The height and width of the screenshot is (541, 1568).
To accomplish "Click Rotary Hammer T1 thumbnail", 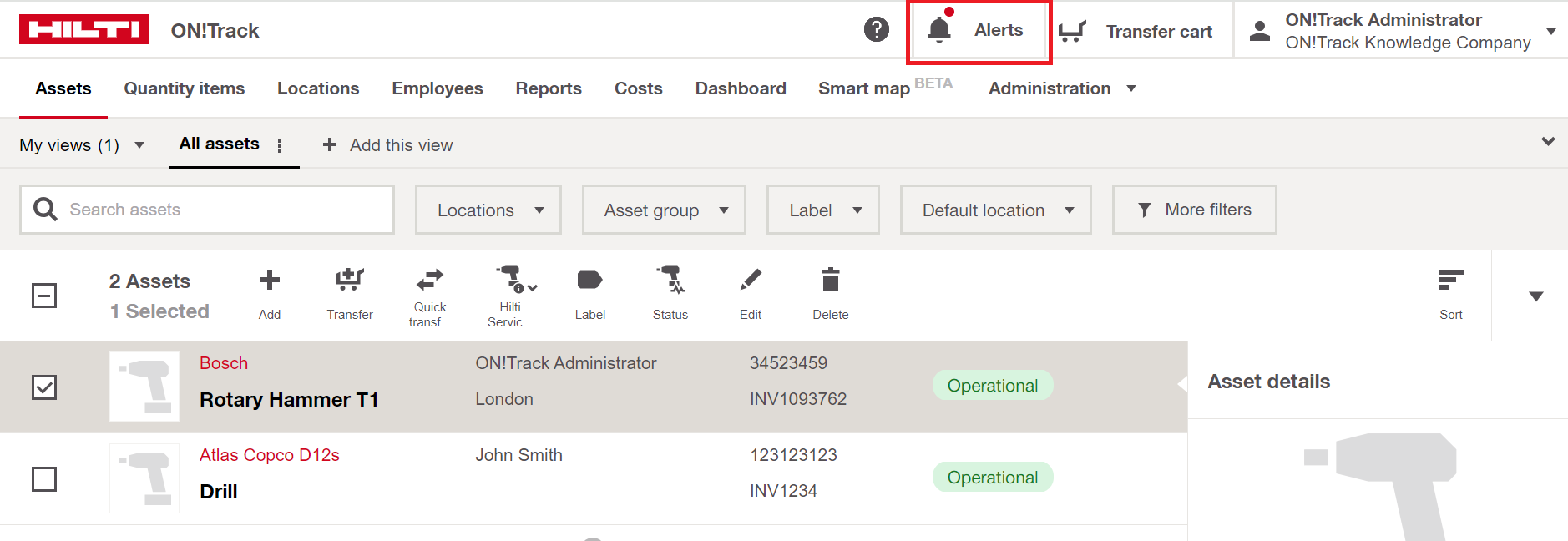I will tap(144, 387).
